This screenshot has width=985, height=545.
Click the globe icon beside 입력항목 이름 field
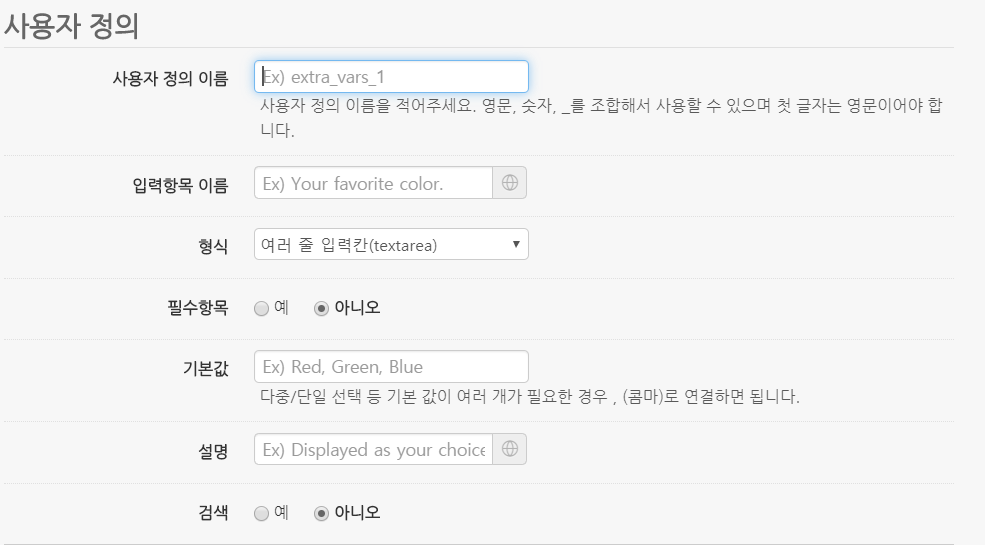(510, 183)
